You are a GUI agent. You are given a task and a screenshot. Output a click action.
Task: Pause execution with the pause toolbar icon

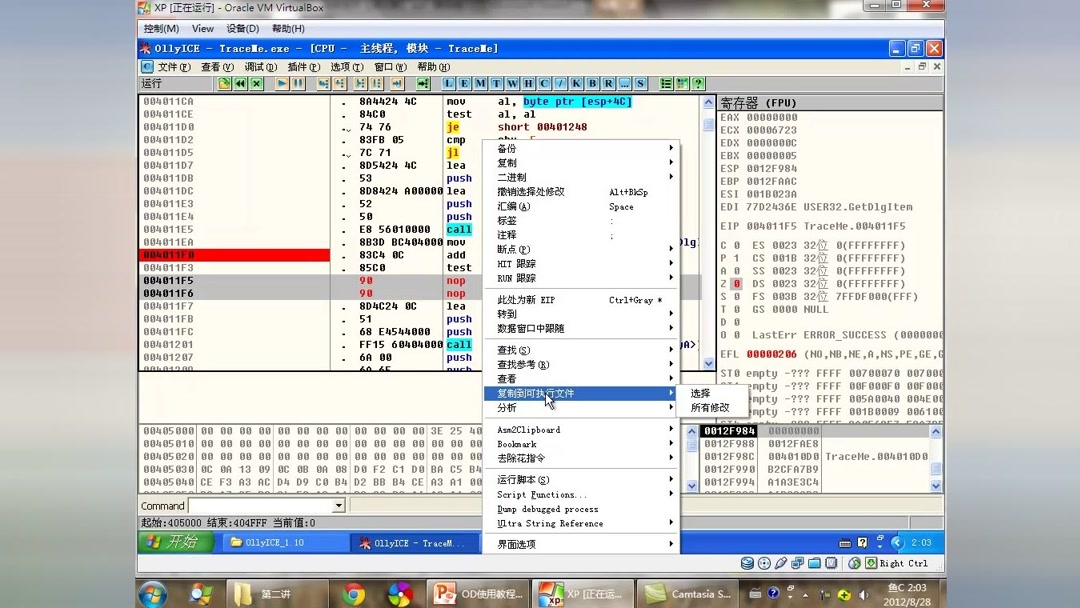point(296,83)
